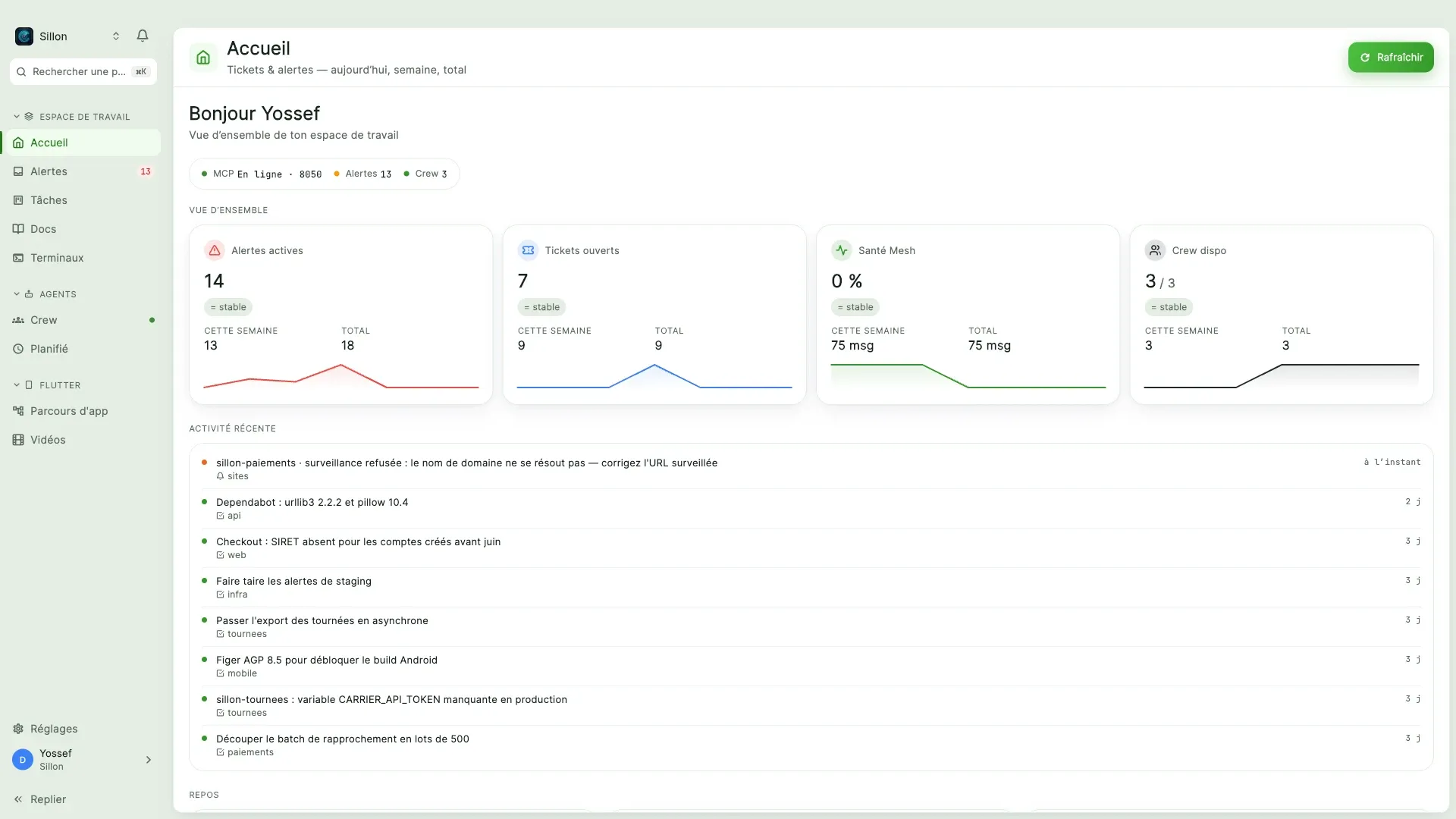Click the Parcours d'app flow icon
The image size is (1456, 819).
pos(18,411)
